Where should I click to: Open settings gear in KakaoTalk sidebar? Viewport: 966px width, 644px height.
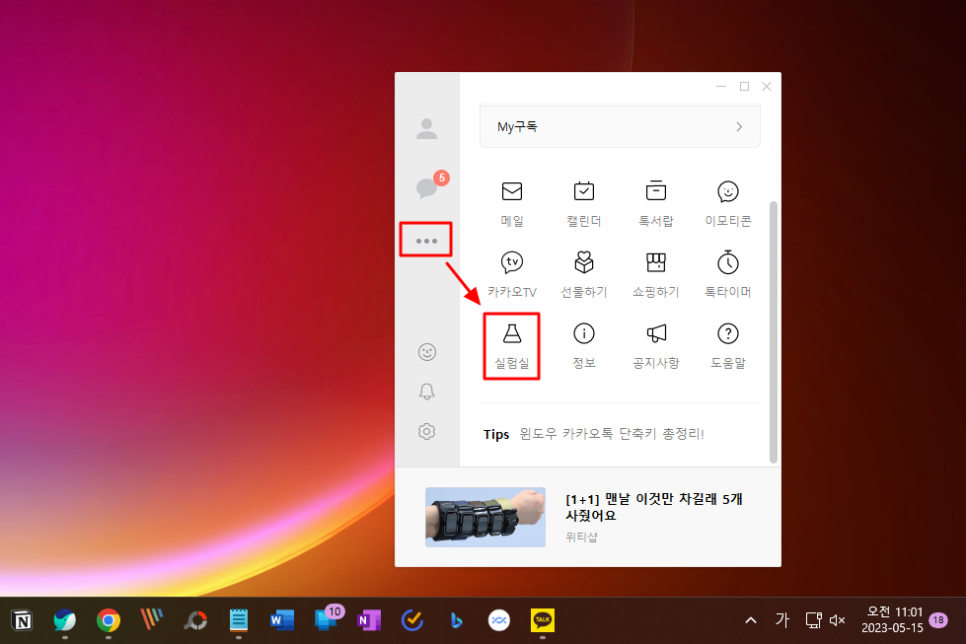coord(426,431)
